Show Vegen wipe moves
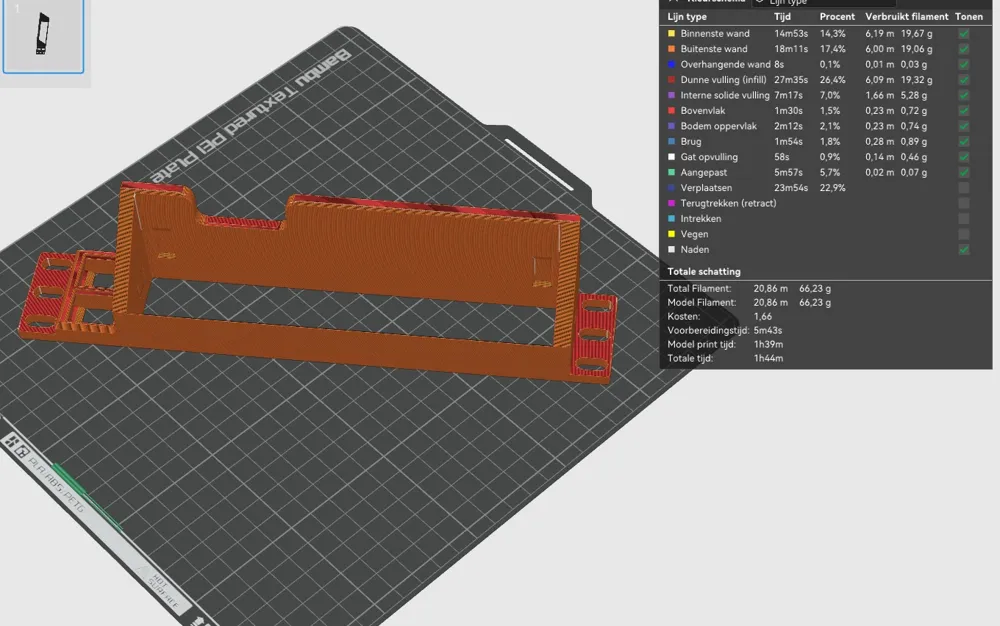 point(964,234)
